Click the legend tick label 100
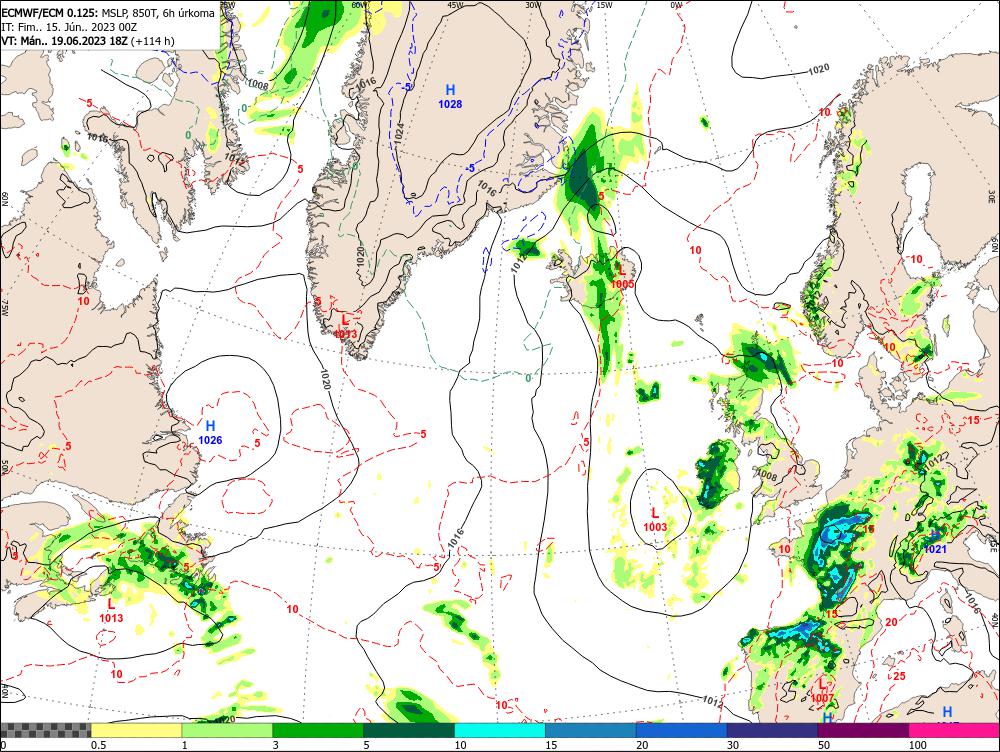The image size is (1000, 752). coord(918,745)
